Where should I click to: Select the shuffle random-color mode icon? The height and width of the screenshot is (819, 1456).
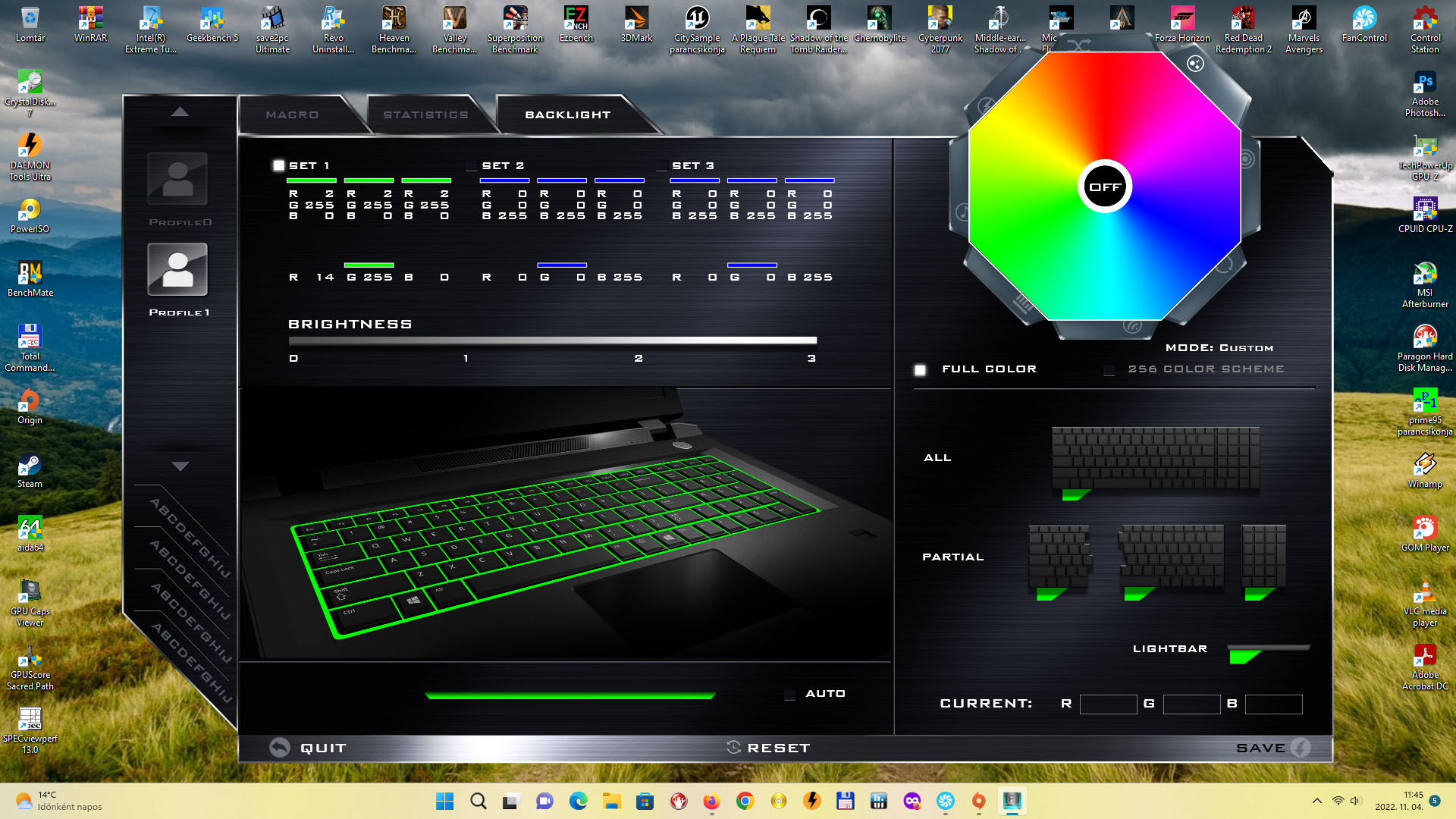point(1078,45)
